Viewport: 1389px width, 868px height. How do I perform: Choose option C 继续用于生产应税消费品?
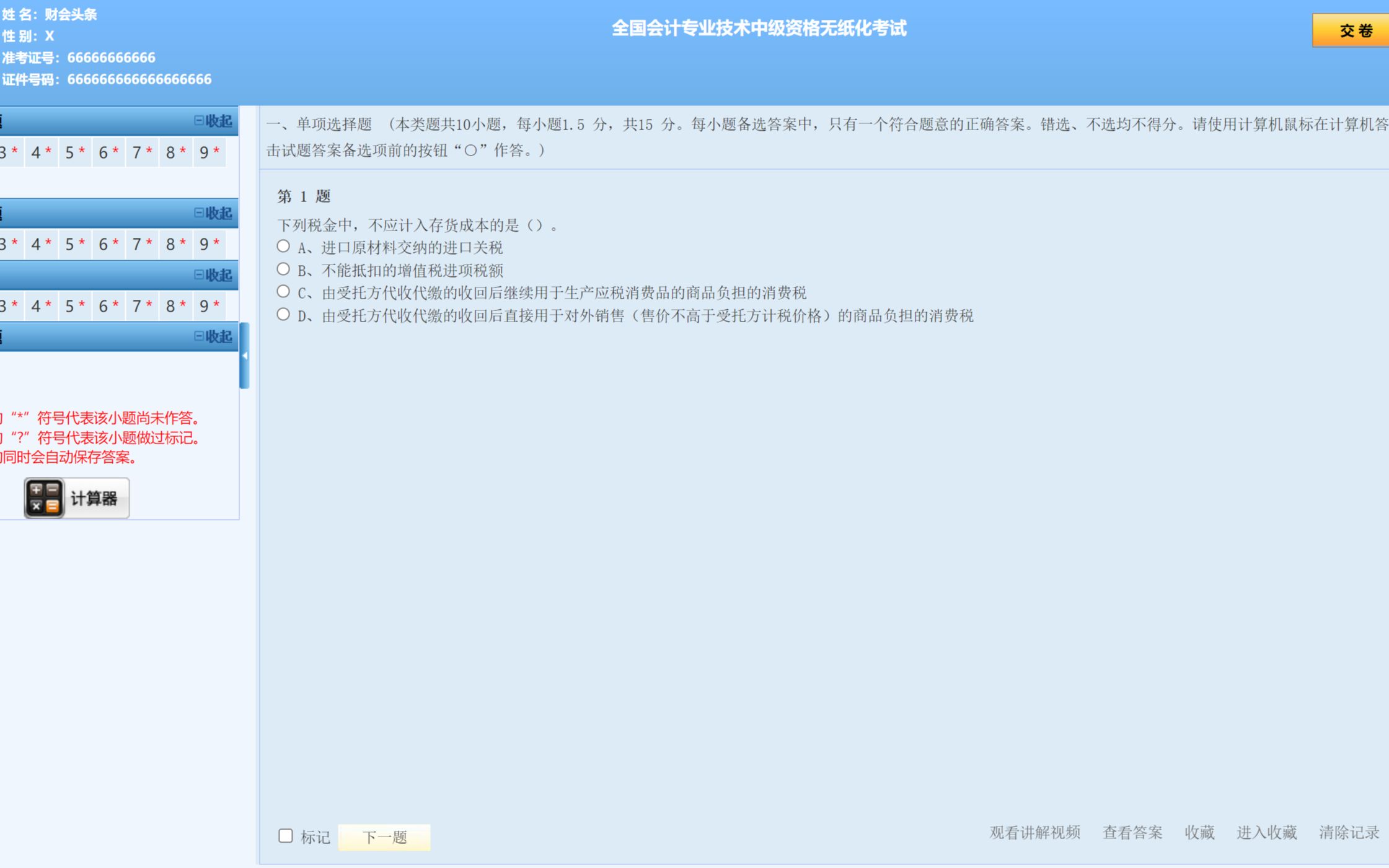click(x=283, y=291)
